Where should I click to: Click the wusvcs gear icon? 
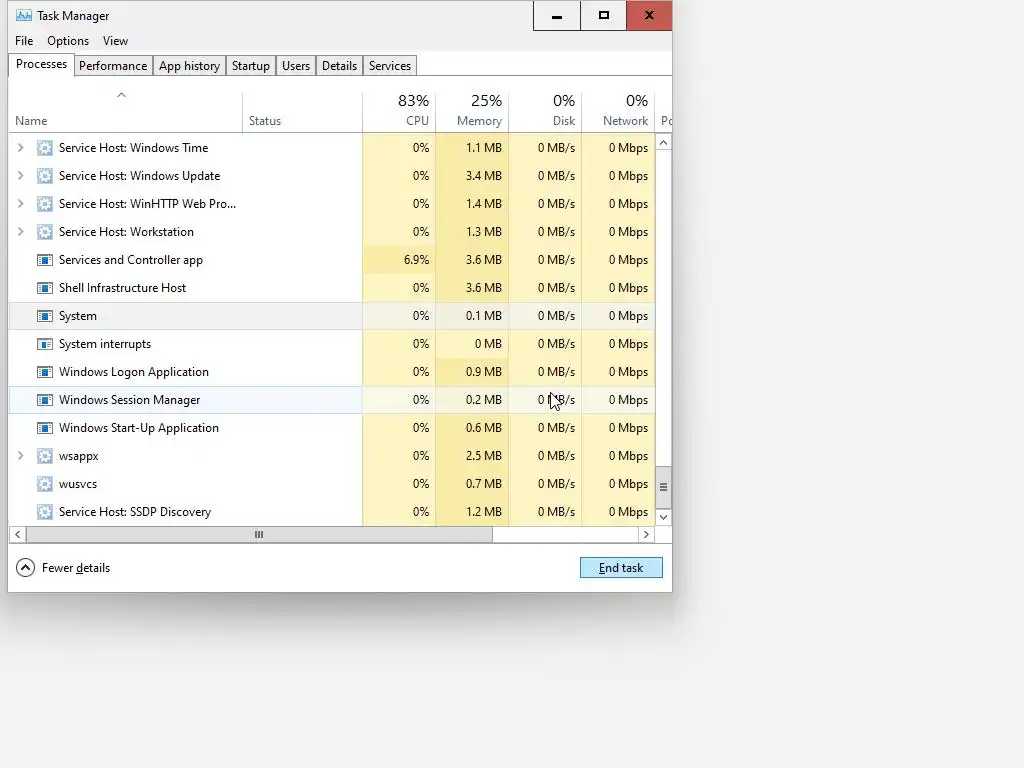pos(44,484)
